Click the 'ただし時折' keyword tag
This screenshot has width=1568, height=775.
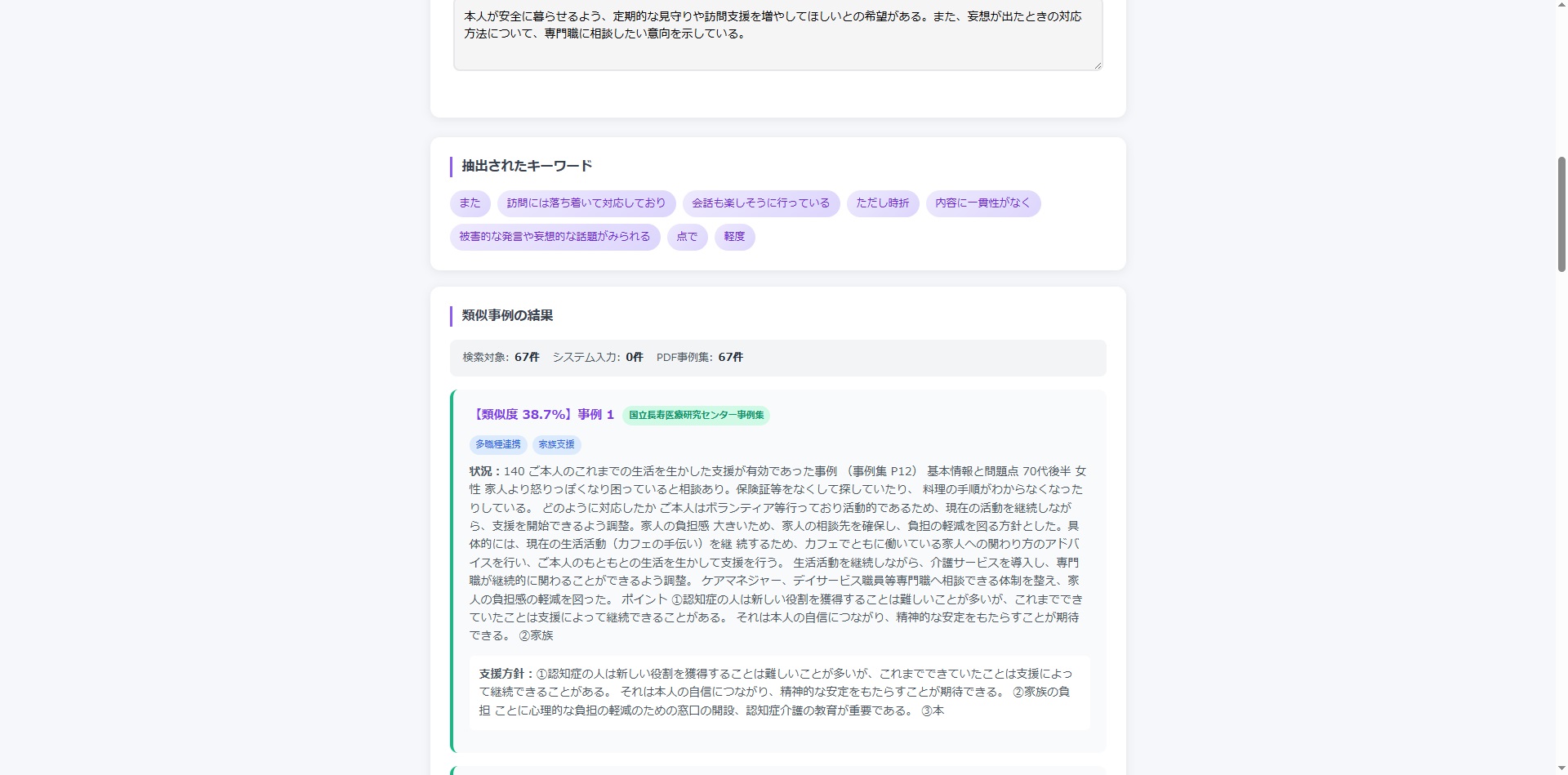882,203
